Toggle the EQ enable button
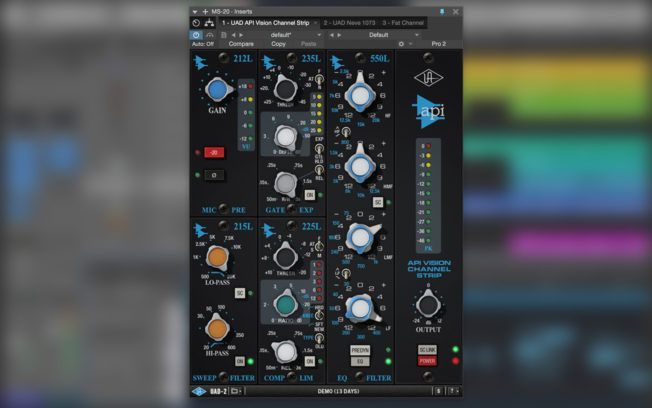 (360, 361)
